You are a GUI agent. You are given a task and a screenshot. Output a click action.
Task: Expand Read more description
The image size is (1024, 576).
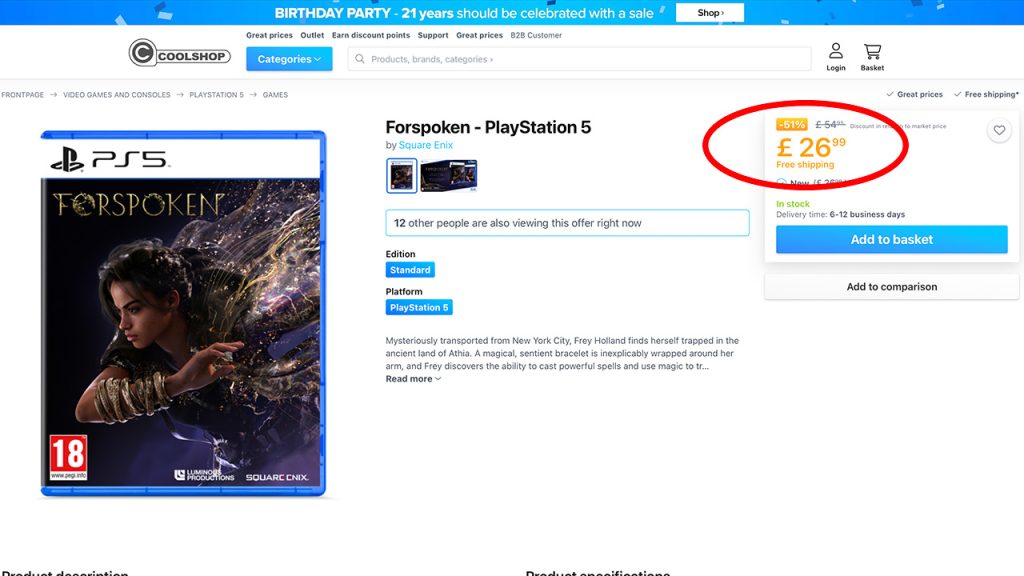(x=413, y=379)
